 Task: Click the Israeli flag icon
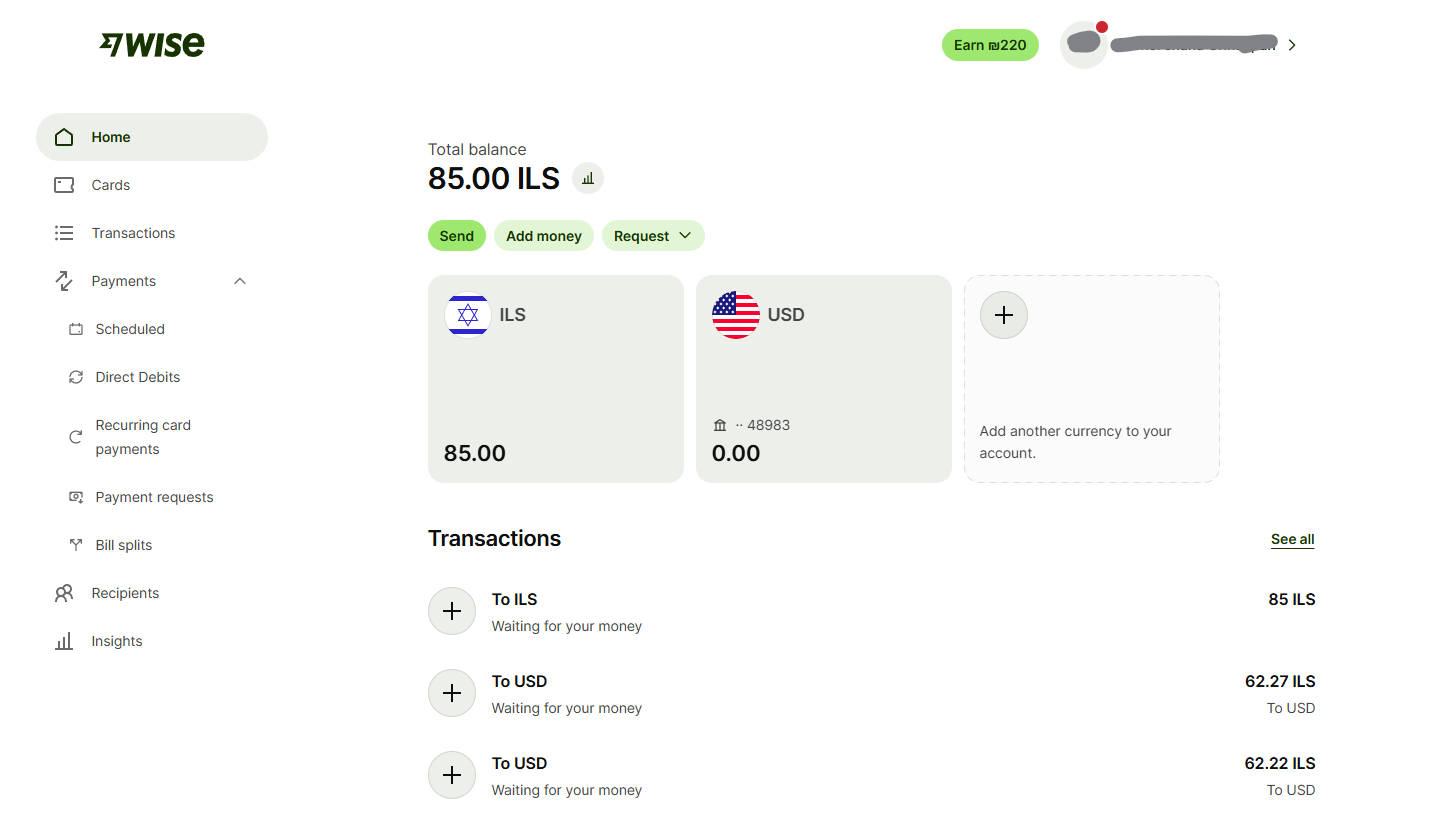(468, 315)
